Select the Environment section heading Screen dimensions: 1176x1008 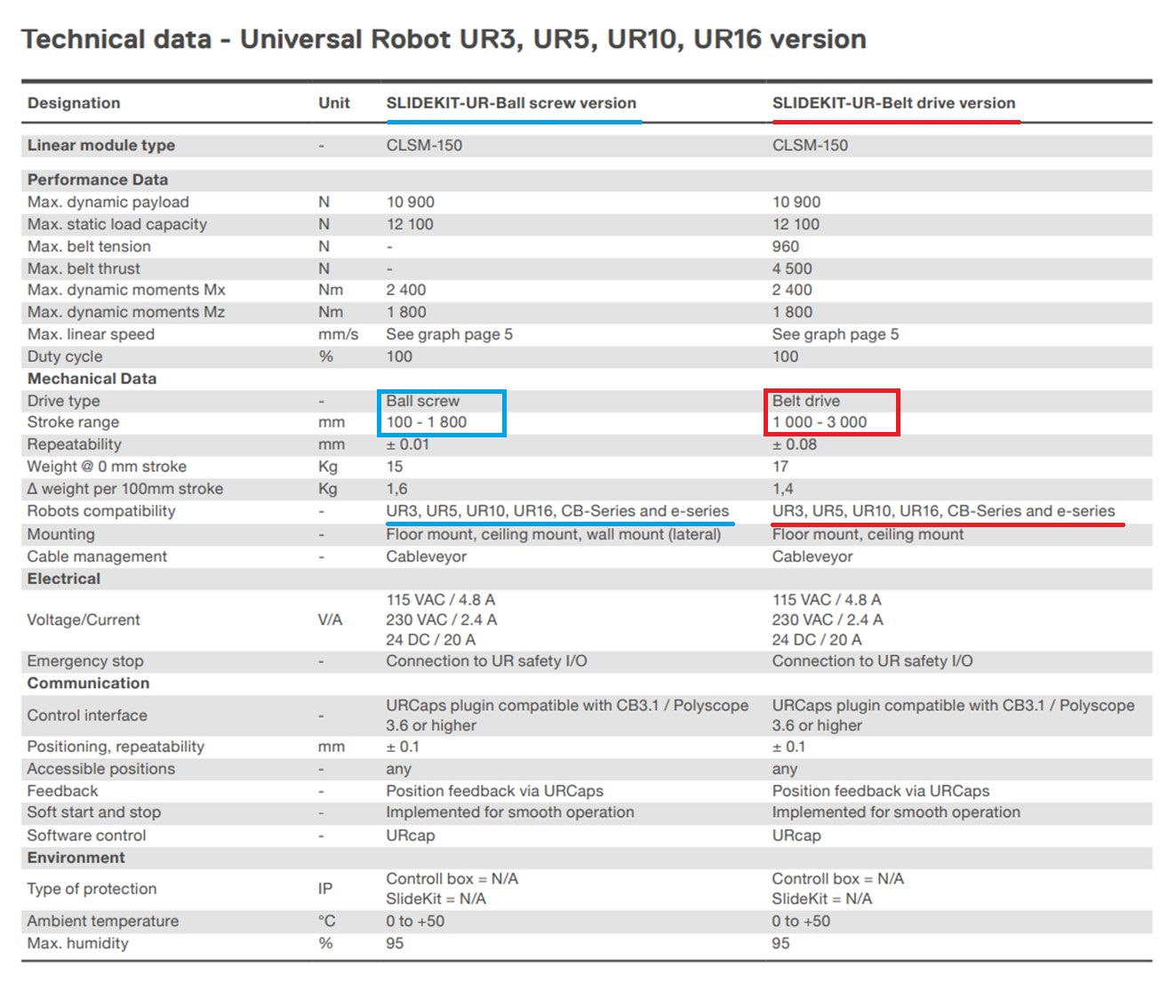point(76,858)
